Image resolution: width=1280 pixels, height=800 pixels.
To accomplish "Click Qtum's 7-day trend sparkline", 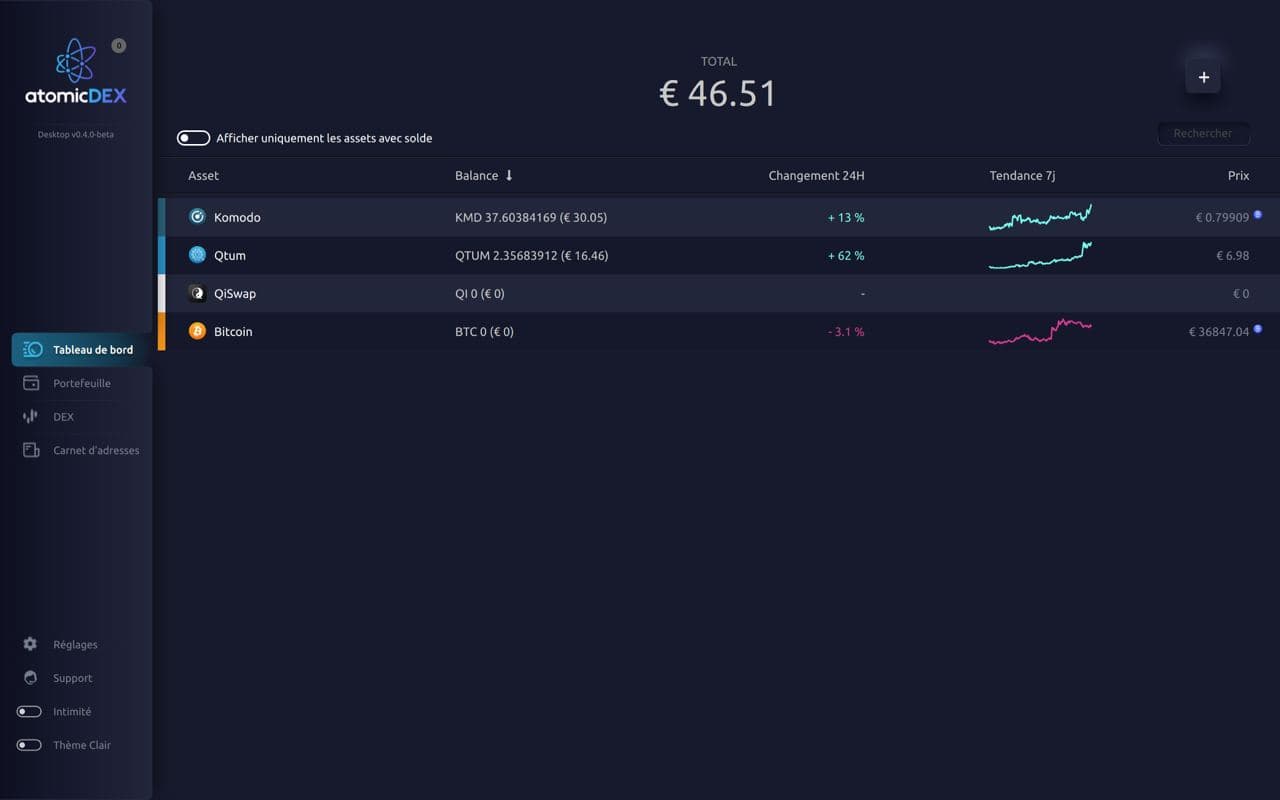I will point(1040,255).
